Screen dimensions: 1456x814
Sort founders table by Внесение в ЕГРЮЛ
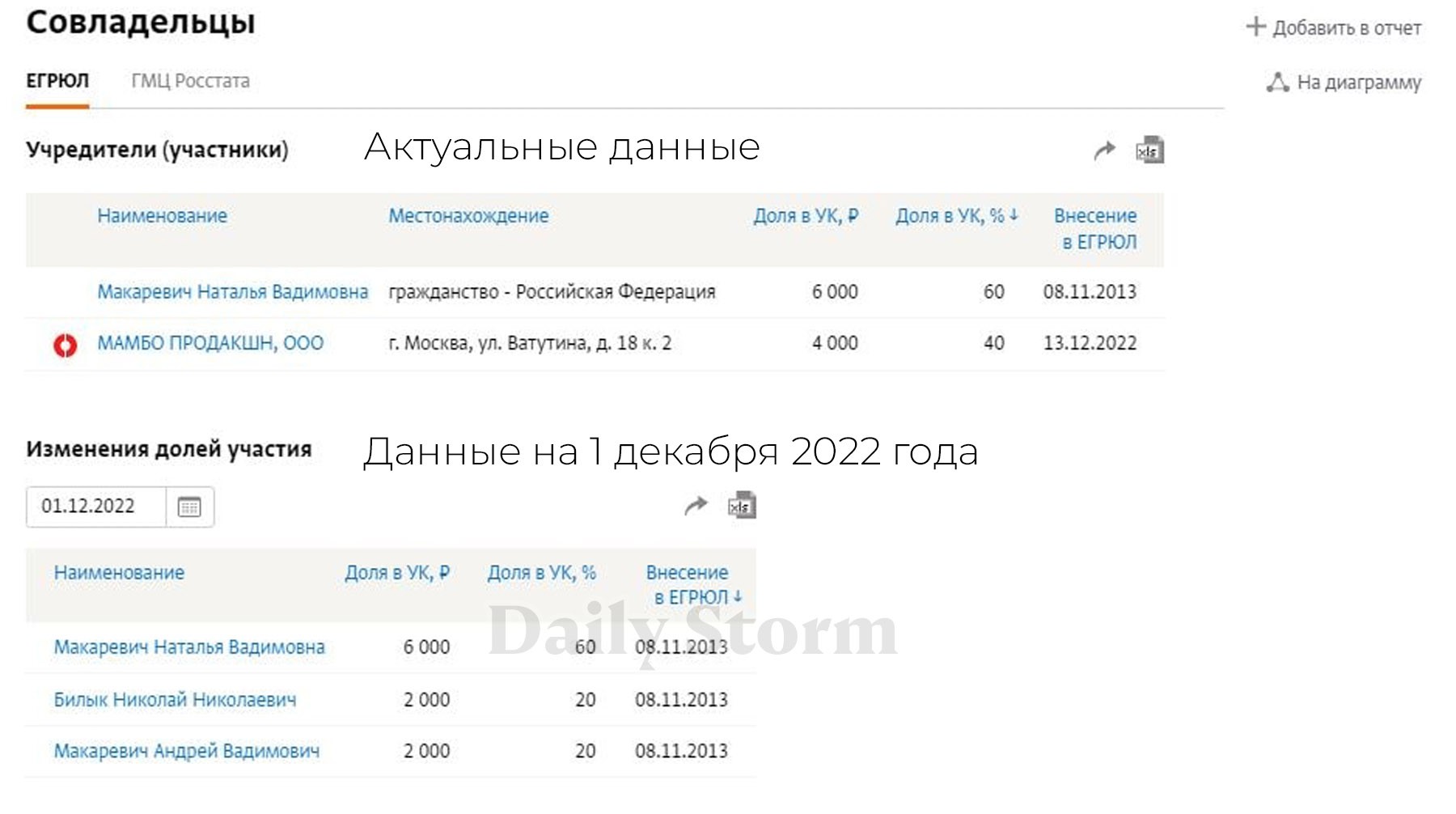pyautogui.click(x=1095, y=229)
